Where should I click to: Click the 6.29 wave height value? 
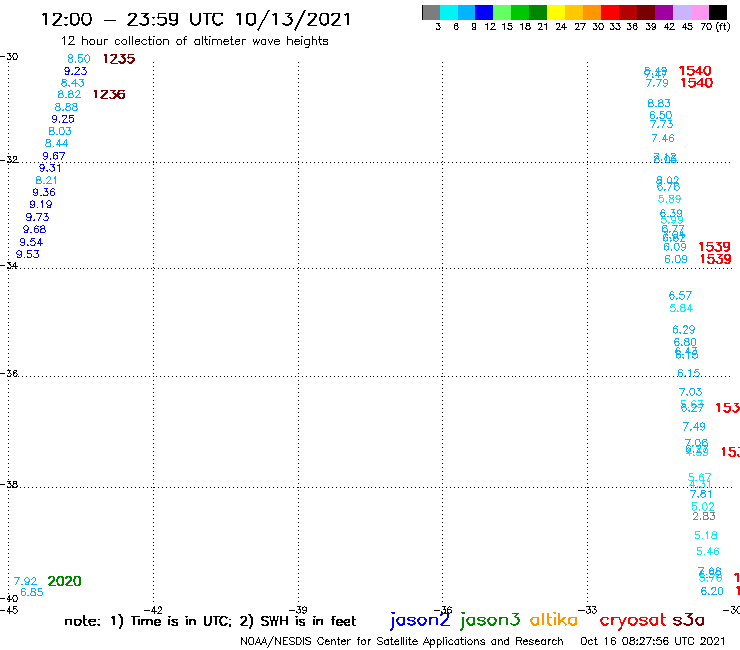tap(684, 329)
